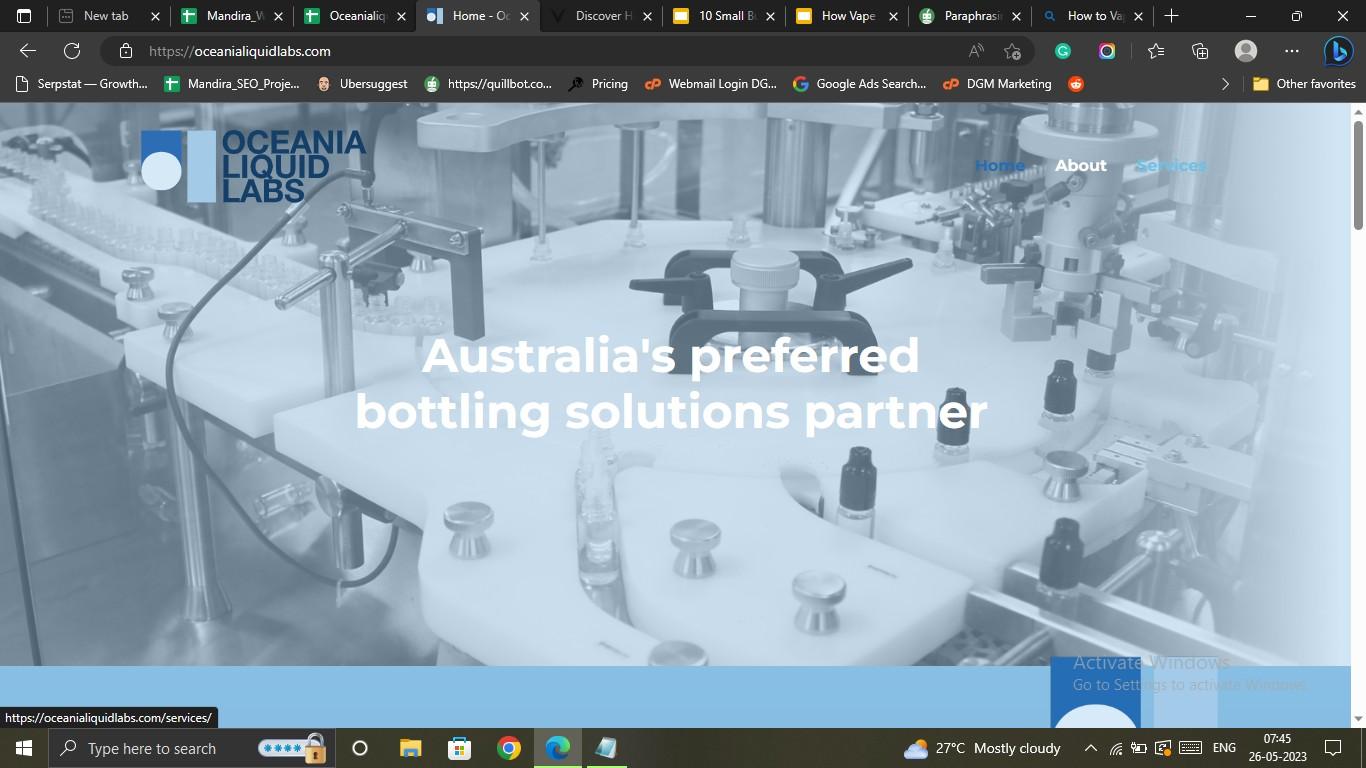View site information via the lock icon
The width and height of the screenshot is (1366, 768).
tap(126, 51)
